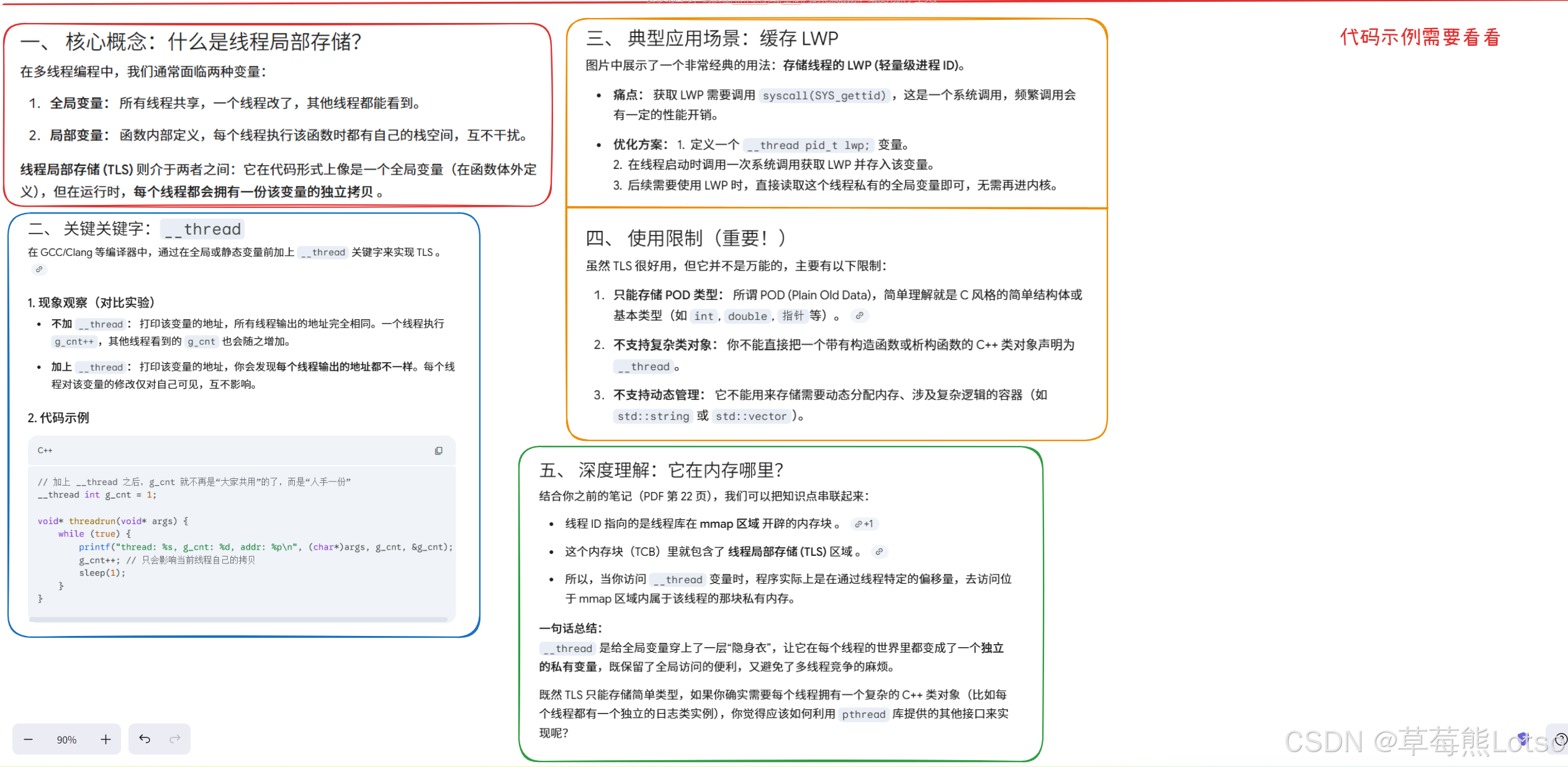Click the code block horizontal scrollbar
Image resolution: width=1568 pixels, height=767 pixels.
pos(238,619)
